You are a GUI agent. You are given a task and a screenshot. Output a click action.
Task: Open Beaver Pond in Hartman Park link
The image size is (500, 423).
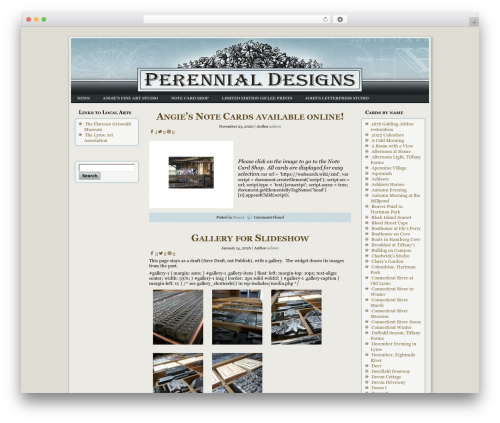(387, 209)
